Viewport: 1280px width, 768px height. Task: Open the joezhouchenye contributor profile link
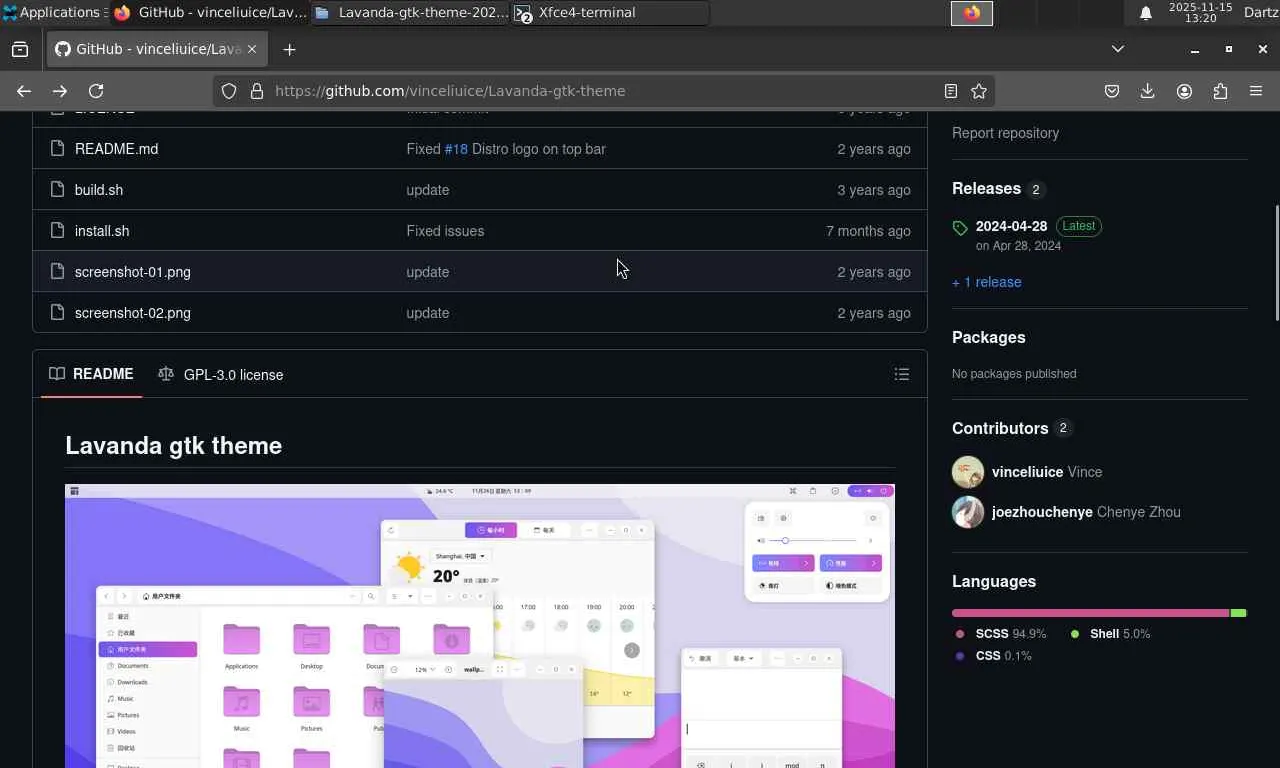click(x=1042, y=512)
